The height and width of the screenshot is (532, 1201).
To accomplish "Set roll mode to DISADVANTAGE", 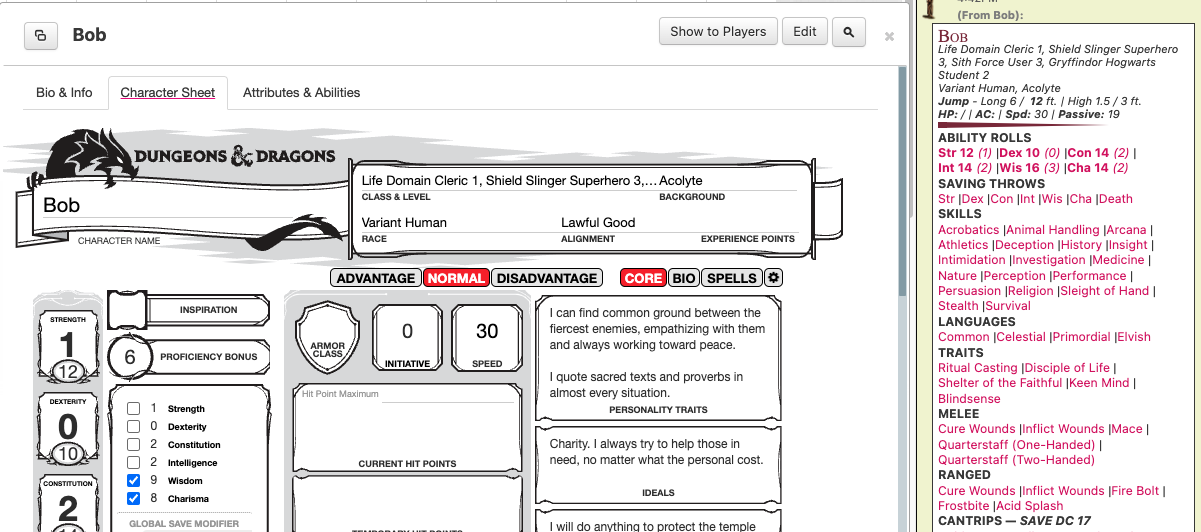I will pos(547,278).
